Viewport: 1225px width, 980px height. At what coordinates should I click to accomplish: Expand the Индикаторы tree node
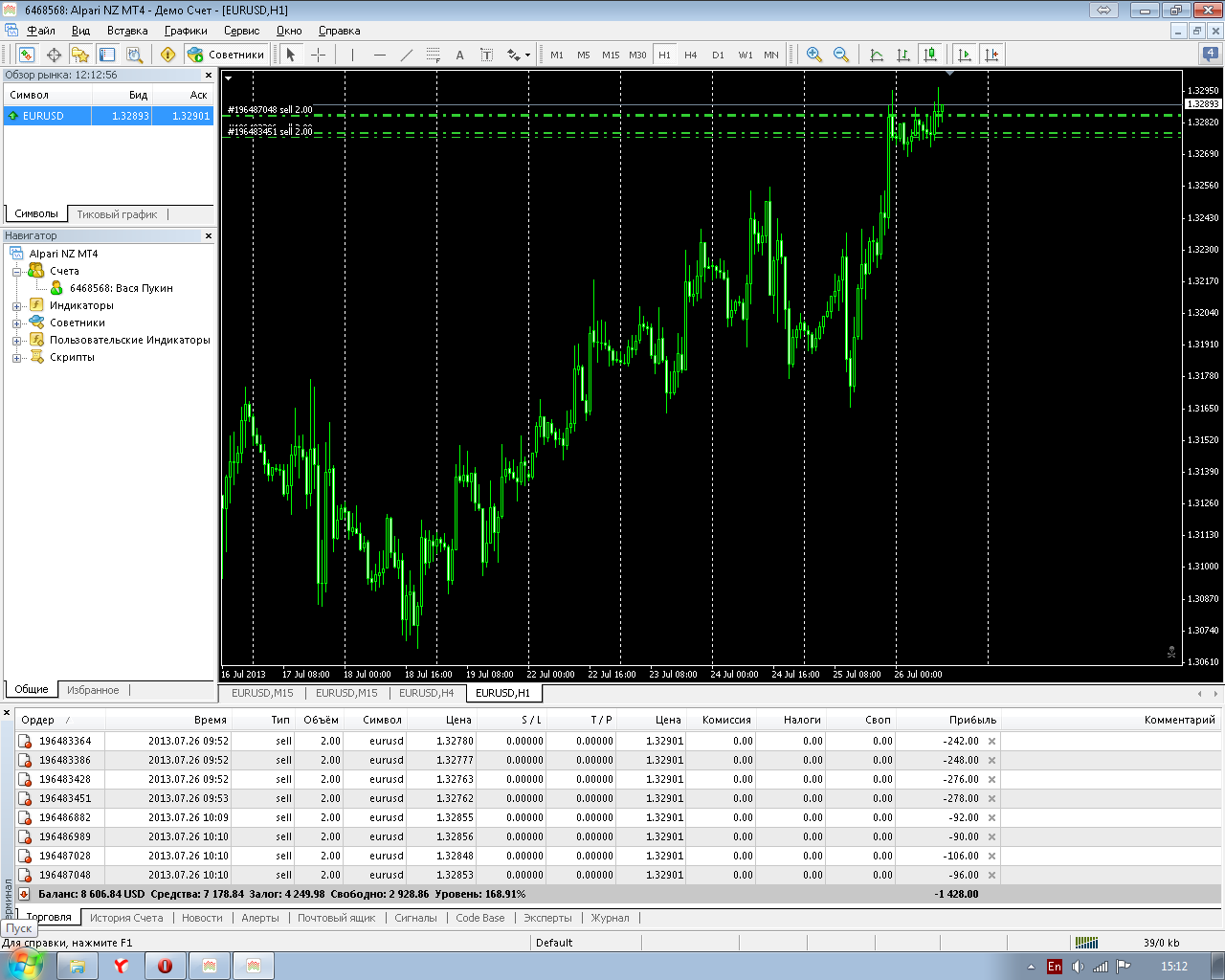(16, 306)
